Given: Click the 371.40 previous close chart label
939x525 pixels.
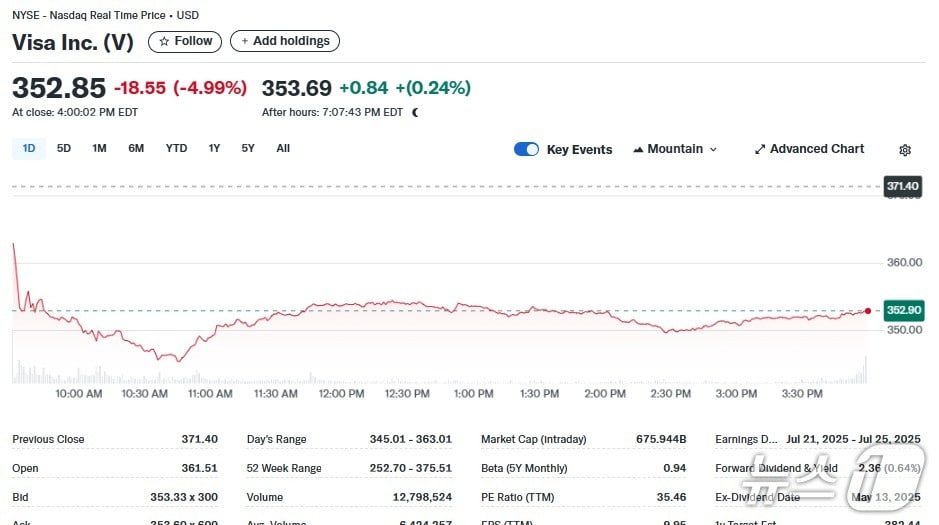Looking at the screenshot, I should (901, 186).
